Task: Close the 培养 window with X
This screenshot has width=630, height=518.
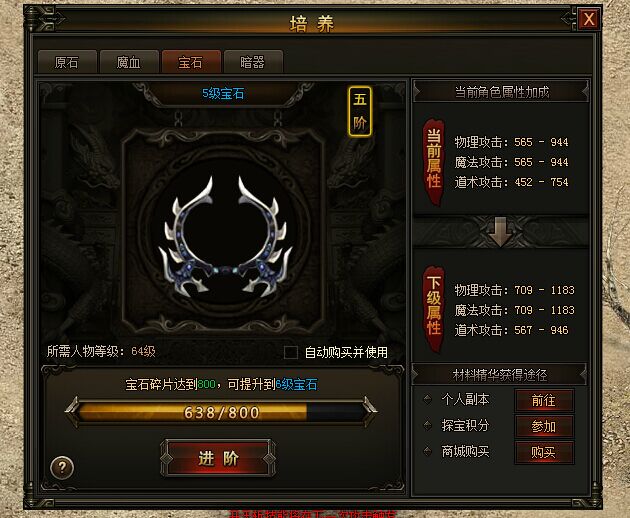Action: tap(589, 19)
